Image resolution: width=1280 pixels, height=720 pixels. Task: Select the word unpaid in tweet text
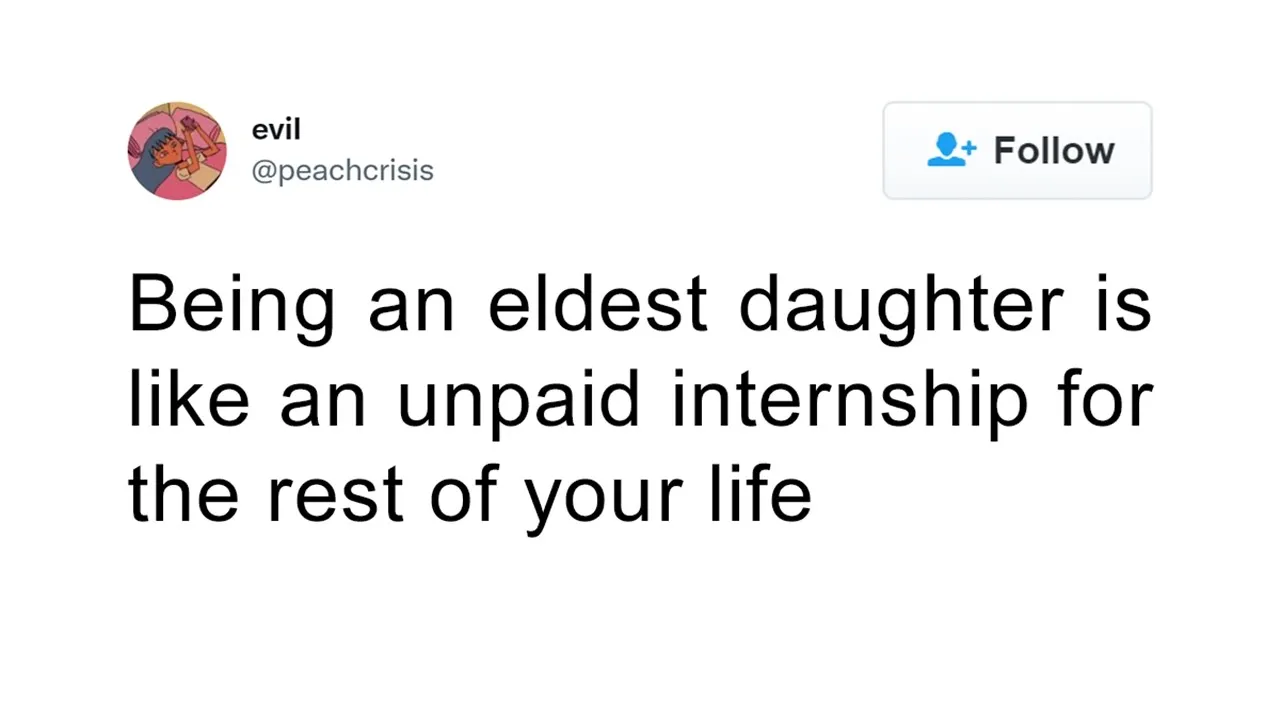518,400
